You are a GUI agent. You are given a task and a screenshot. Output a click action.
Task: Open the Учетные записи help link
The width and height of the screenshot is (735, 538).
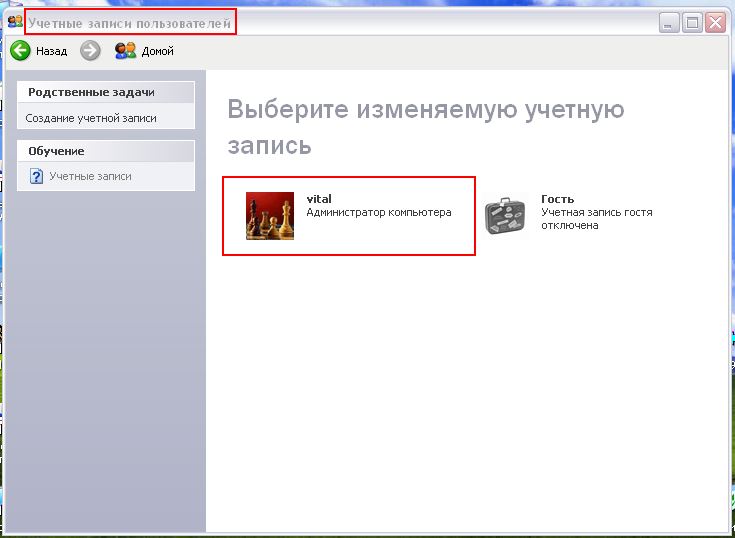tap(90, 176)
